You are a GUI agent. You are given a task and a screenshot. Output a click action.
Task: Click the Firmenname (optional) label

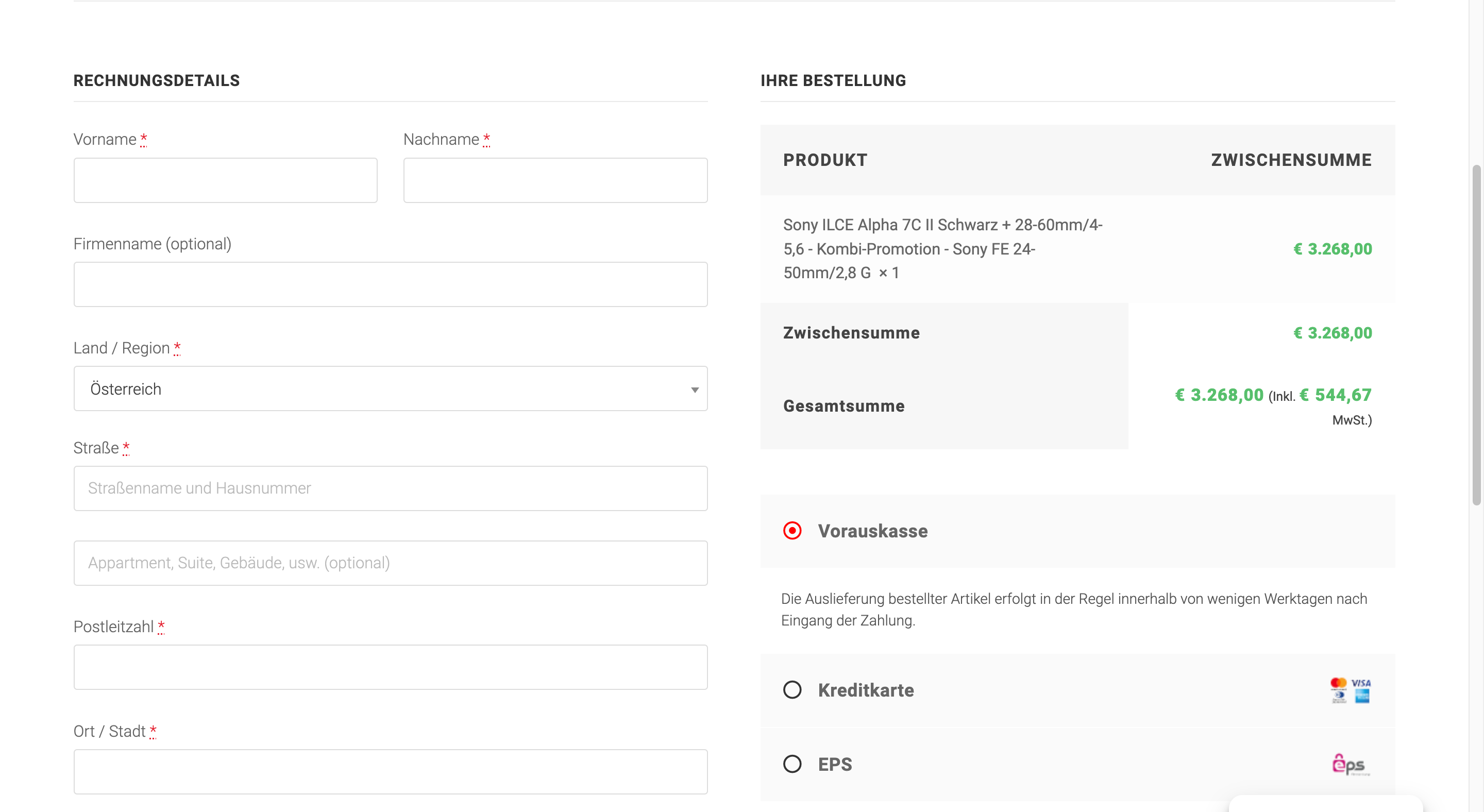(153, 244)
